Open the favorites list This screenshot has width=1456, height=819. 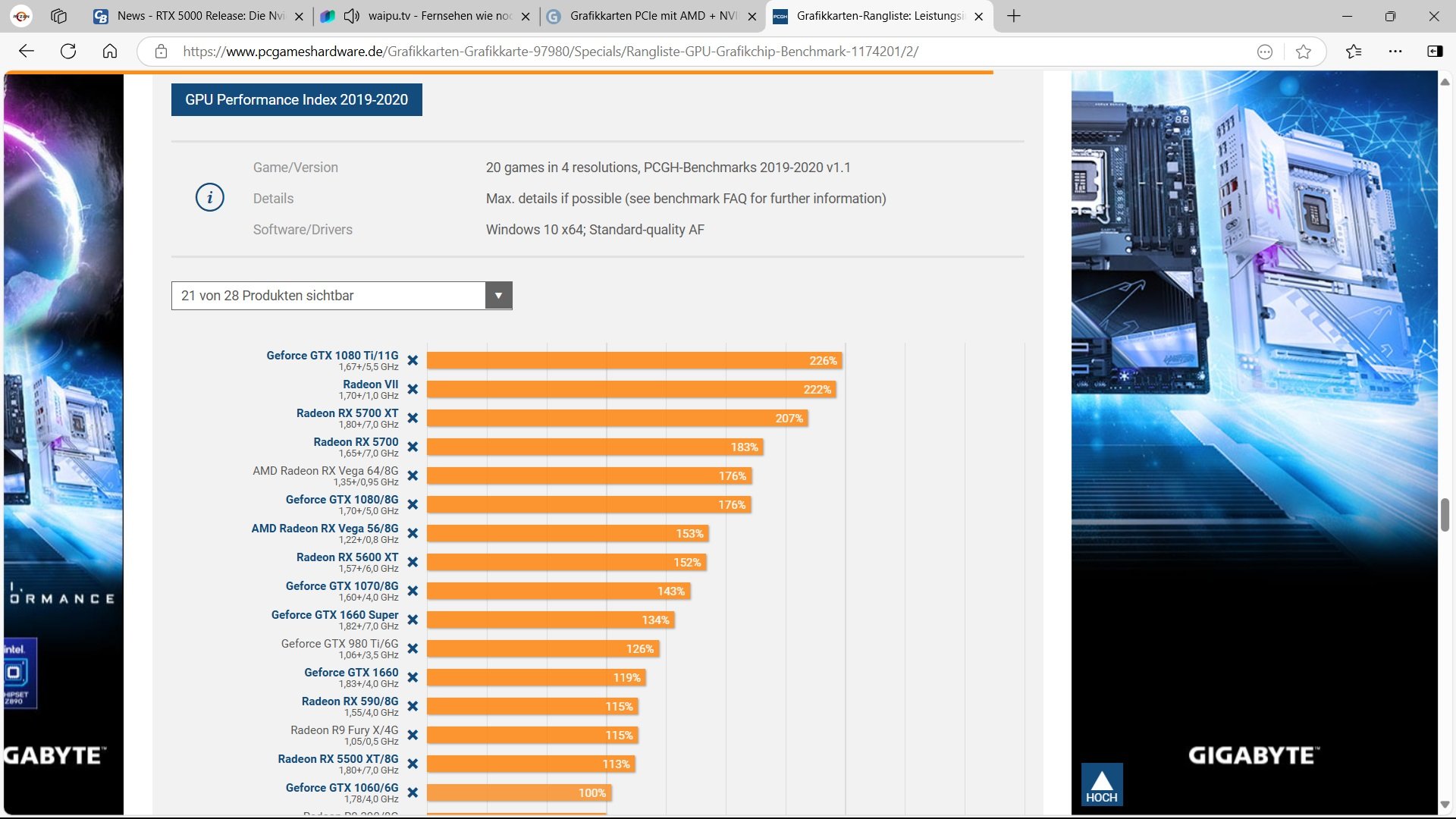(1354, 52)
